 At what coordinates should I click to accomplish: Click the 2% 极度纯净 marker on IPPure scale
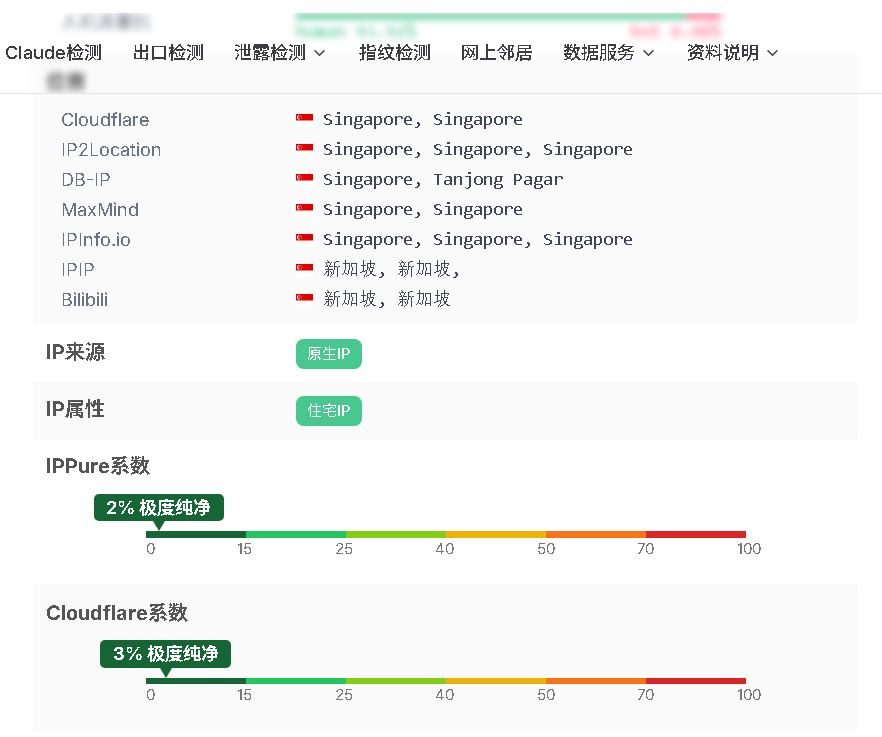coord(159,508)
